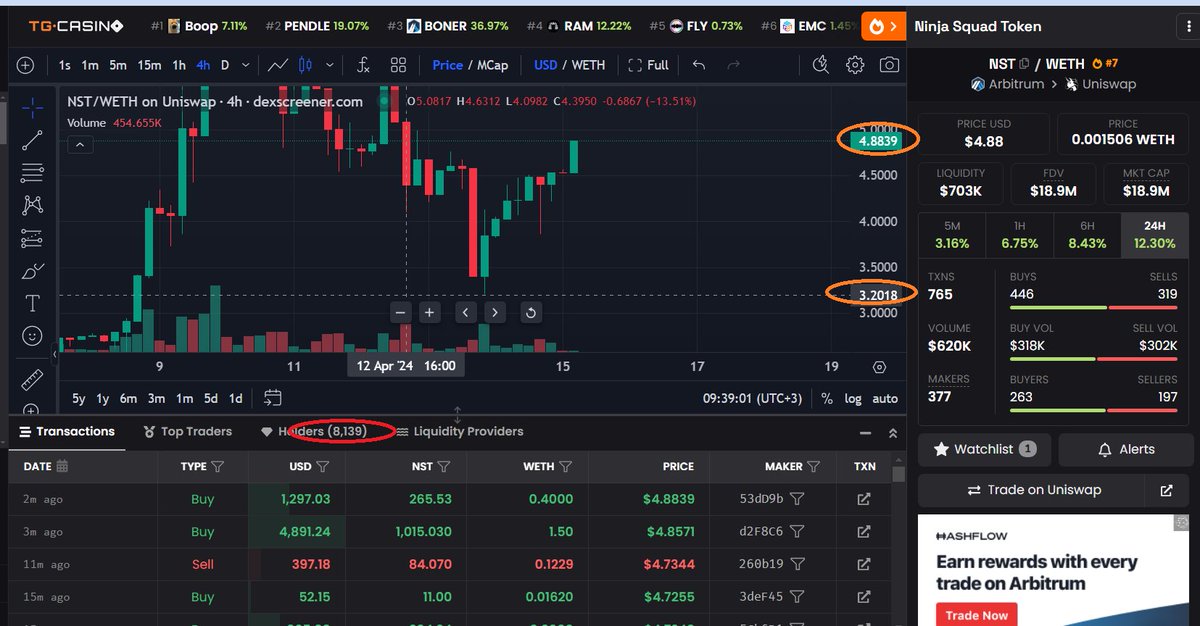Select the XABCD pattern tool
The width and height of the screenshot is (1200, 626).
tap(32, 206)
